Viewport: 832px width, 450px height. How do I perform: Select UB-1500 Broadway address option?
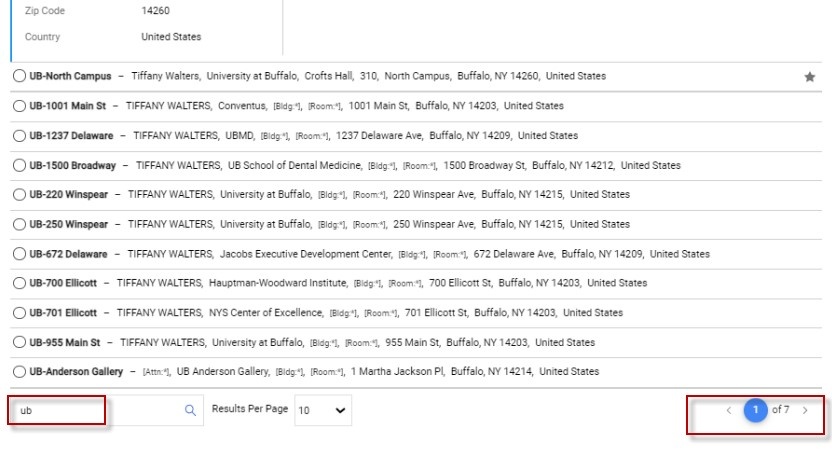[20, 165]
